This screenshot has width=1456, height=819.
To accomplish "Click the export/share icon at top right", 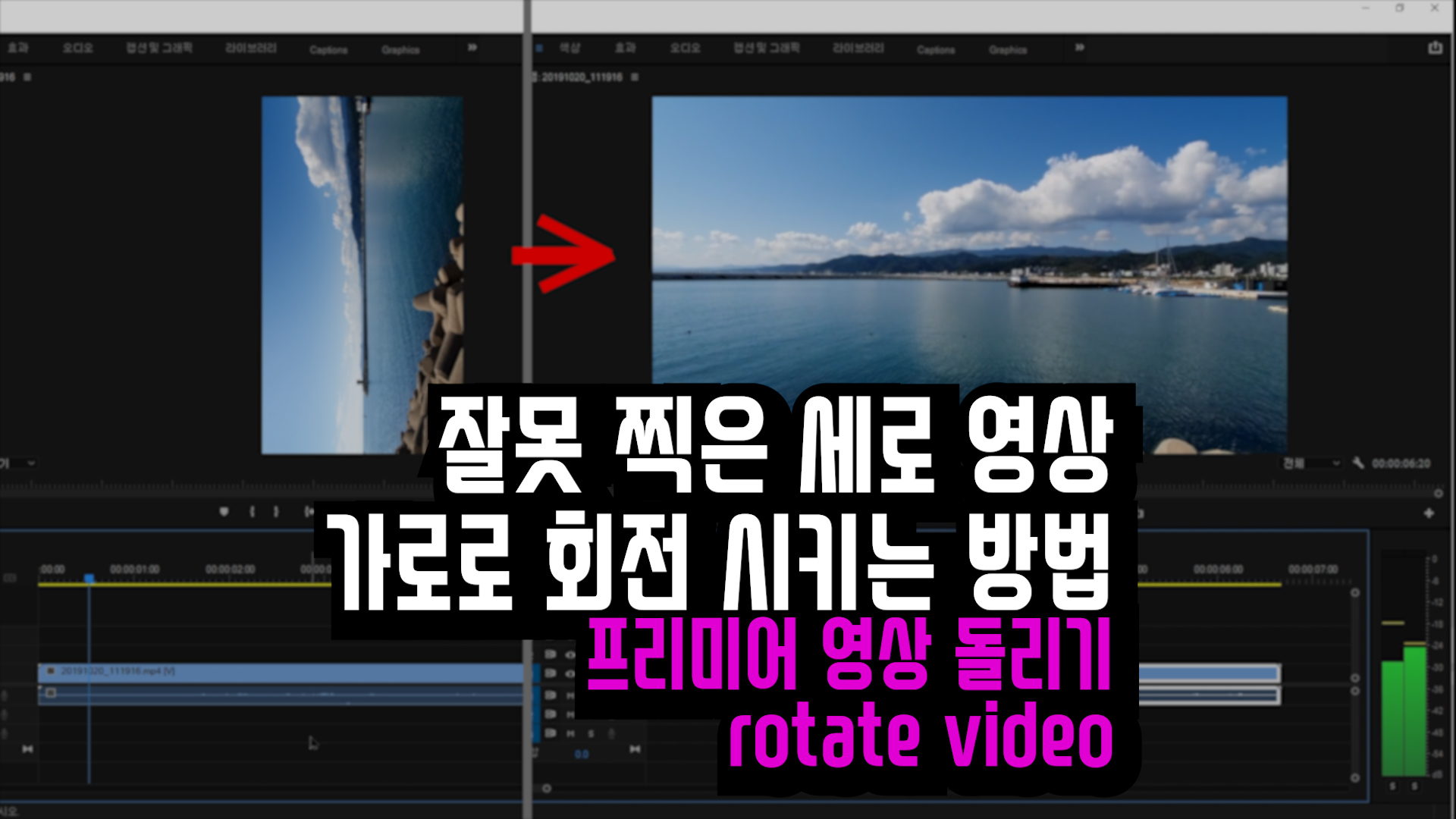I will click(1435, 48).
